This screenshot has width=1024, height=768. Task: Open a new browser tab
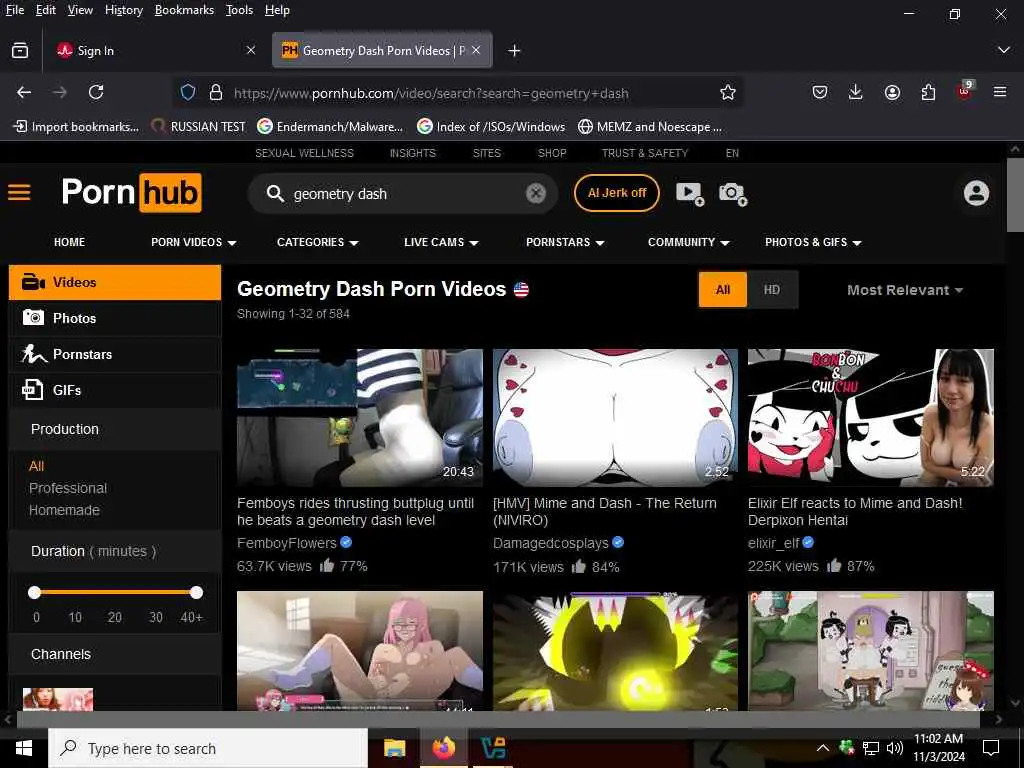514,50
